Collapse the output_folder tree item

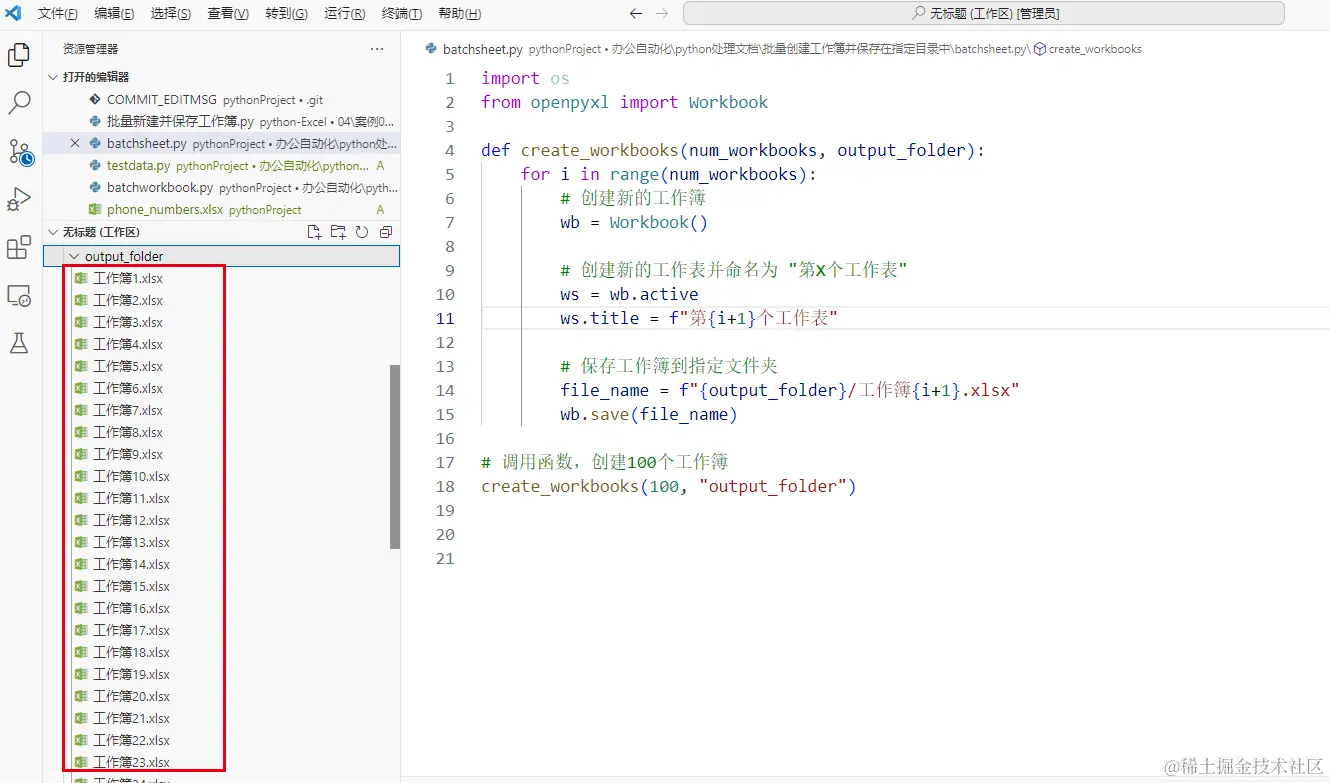coord(72,256)
